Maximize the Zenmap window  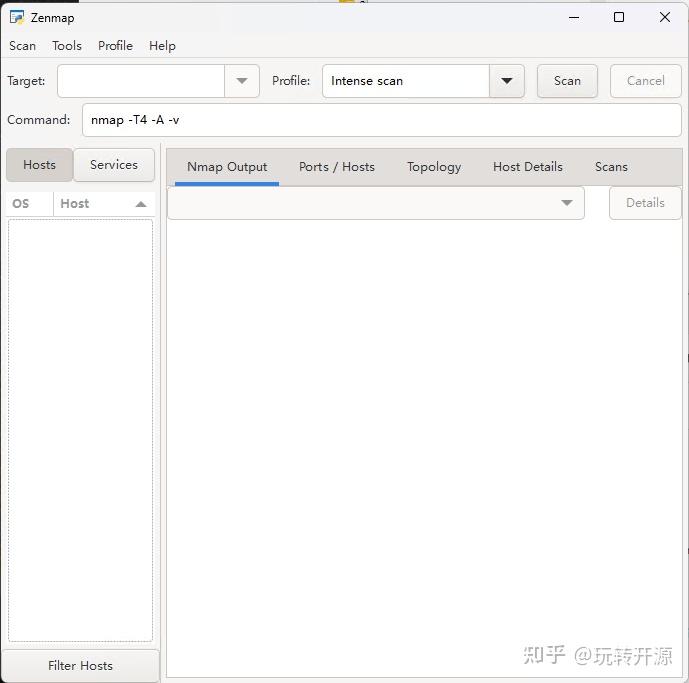619,18
